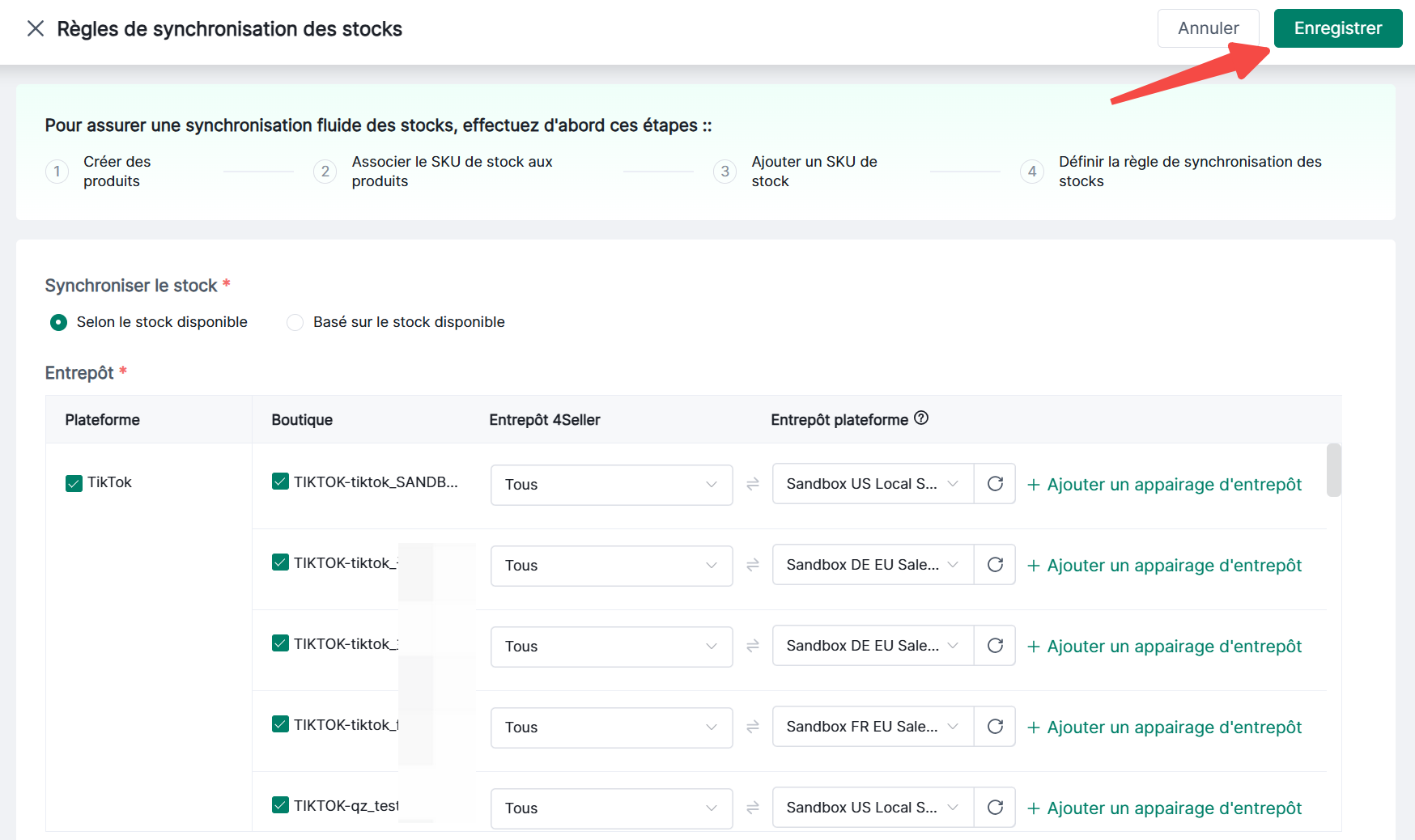Expand the Sandbox FR EU Sale dropdown
Viewport: 1415px width, 840px height.
[x=872, y=727]
